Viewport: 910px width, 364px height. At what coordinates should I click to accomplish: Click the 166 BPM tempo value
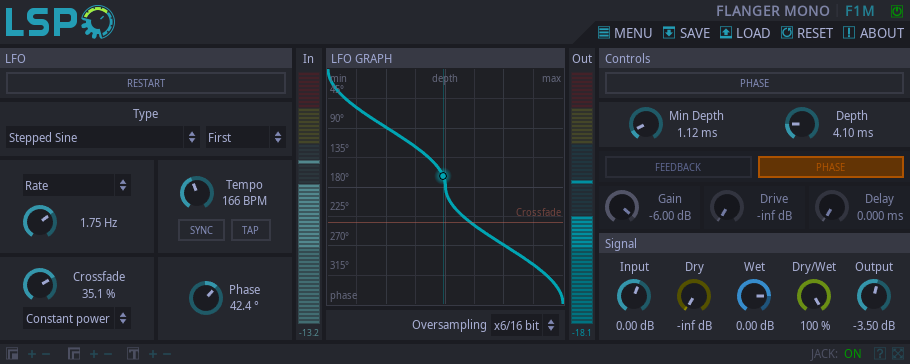pos(244,201)
